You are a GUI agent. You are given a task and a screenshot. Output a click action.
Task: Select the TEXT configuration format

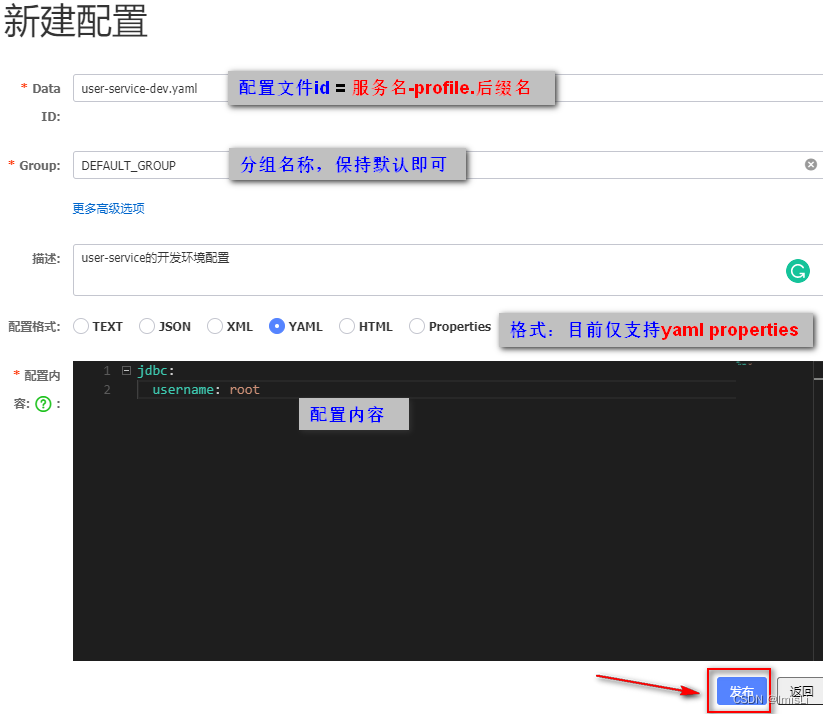pyautogui.click(x=83, y=326)
